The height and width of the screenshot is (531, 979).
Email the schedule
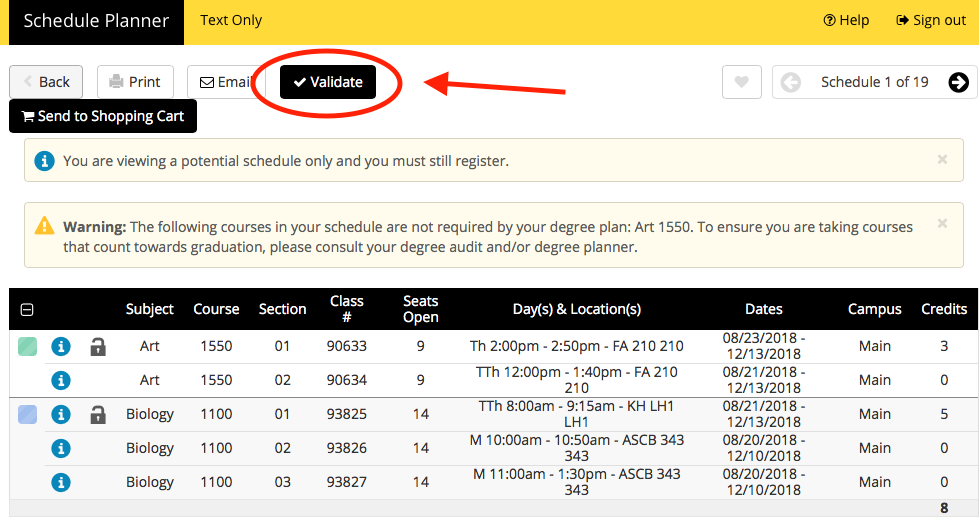click(x=225, y=82)
